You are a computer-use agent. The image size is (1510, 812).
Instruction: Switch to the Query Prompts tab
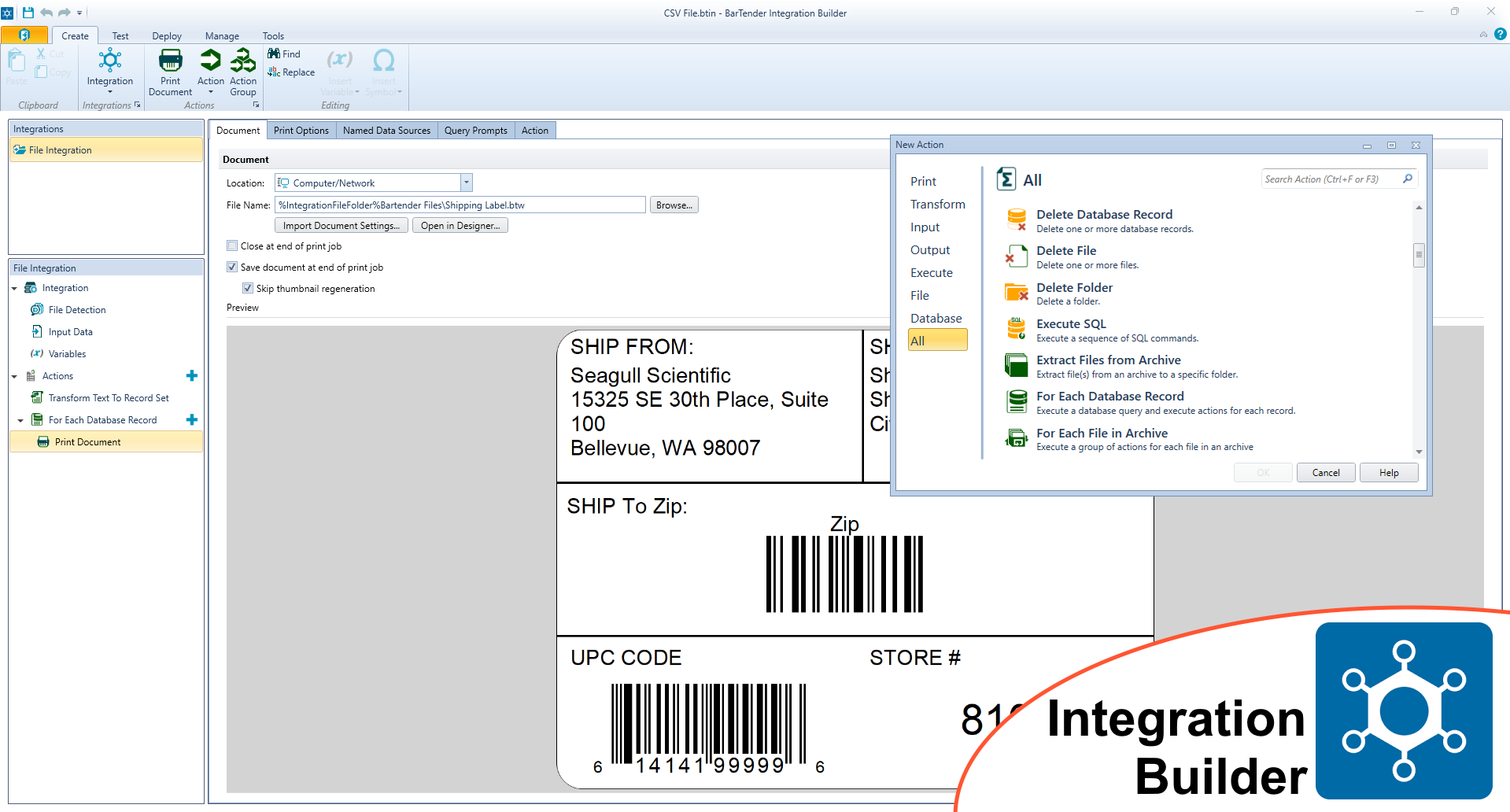click(x=475, y=130)
